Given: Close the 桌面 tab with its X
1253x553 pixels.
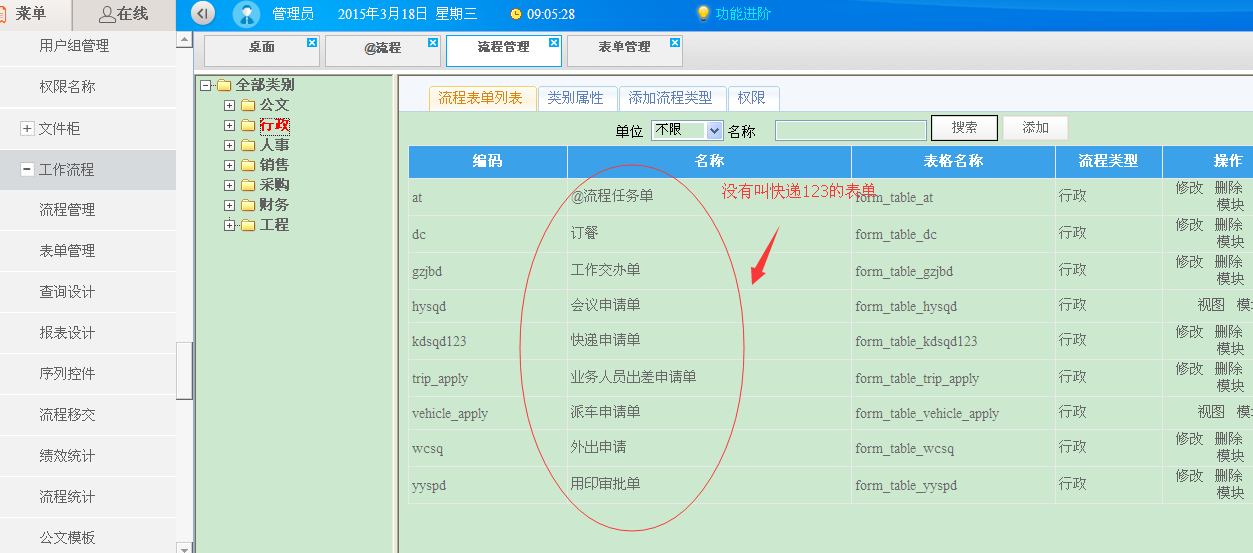Looking at the screenshot, I should 312,43.
